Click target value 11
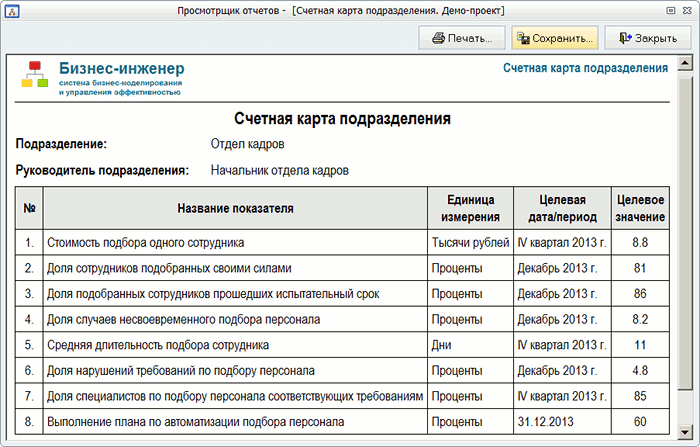Screen dimensions: 700x447 tap(640, 345)
